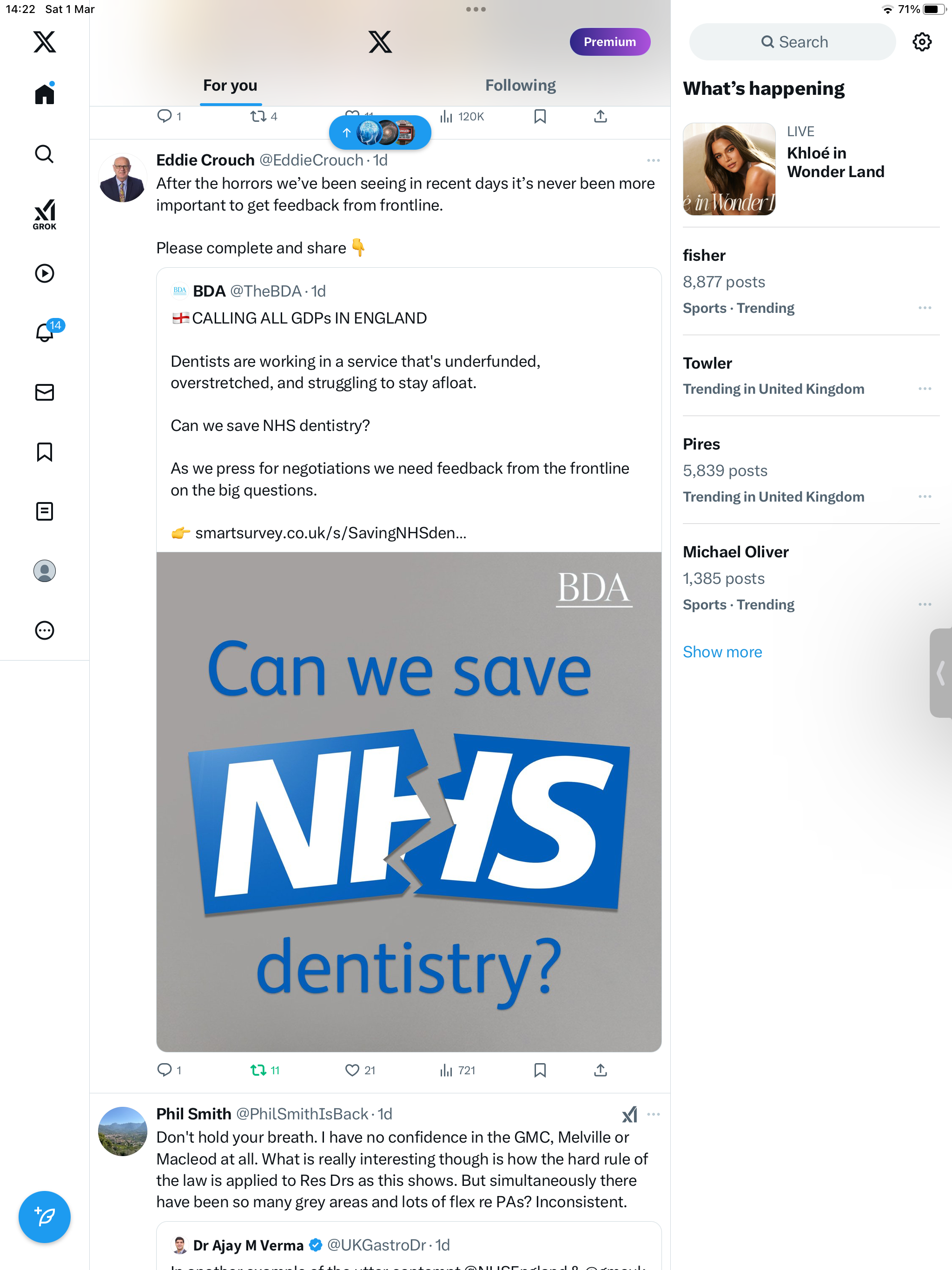This screenshot has height=1270, width=952.
Task: Reply to Eddie Crouch's post
Action: coord(169,1070)
